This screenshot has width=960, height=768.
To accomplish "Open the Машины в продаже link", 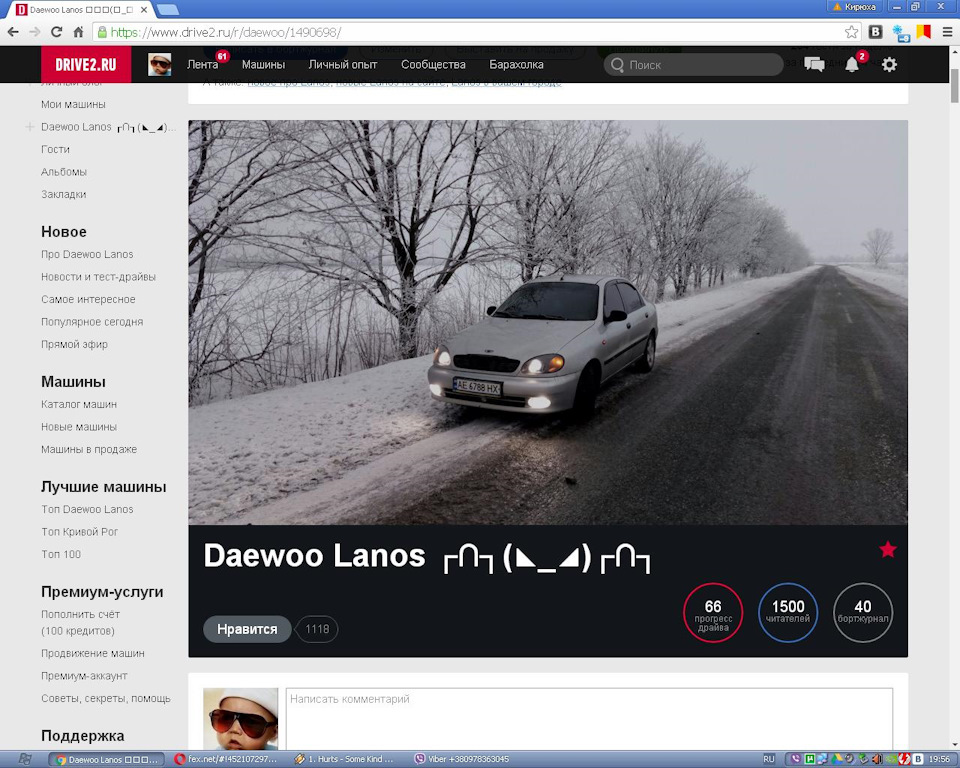I will pos(89,450).
